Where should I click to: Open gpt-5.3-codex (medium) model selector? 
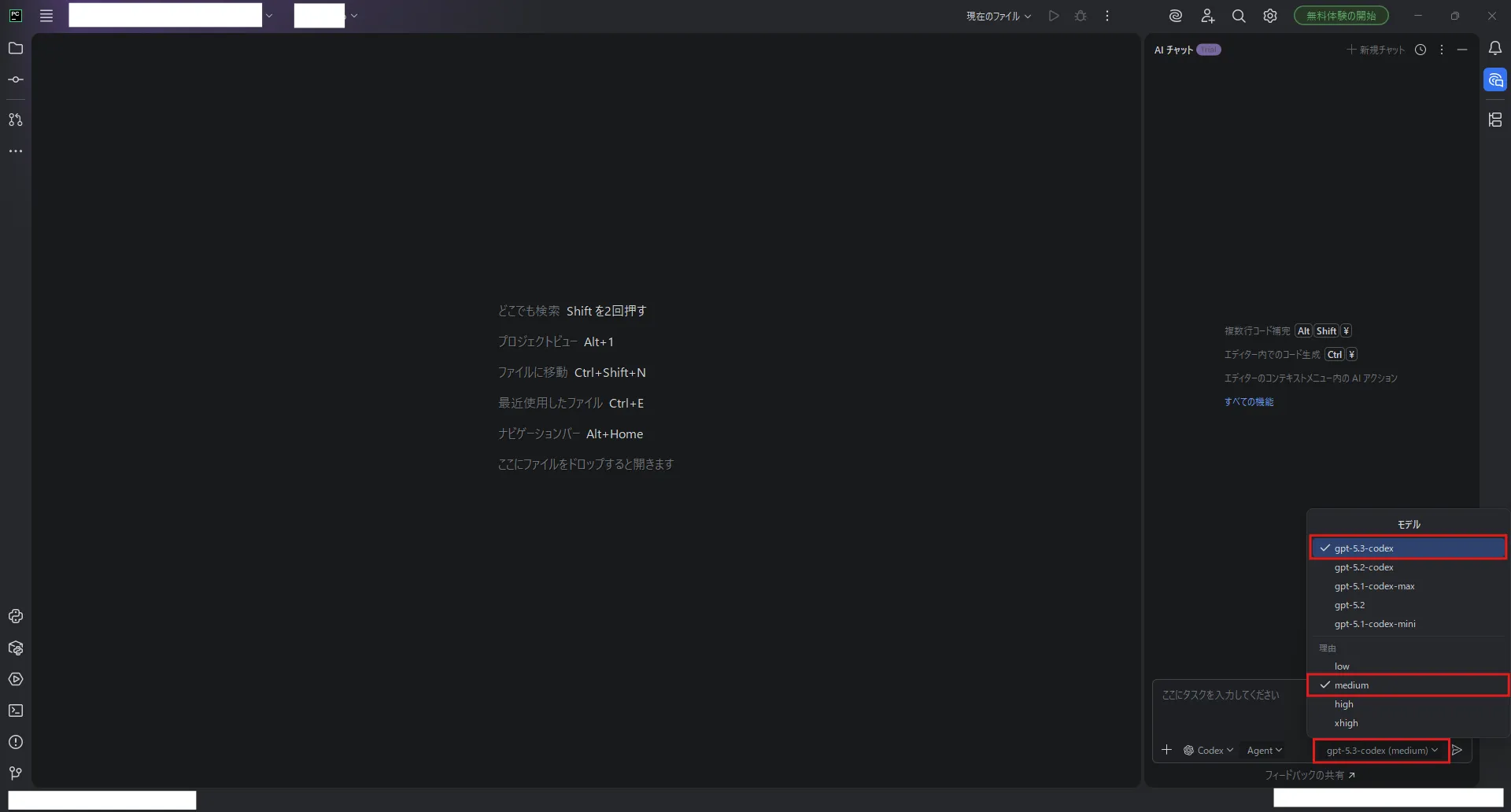click(x=1381, y=751)
